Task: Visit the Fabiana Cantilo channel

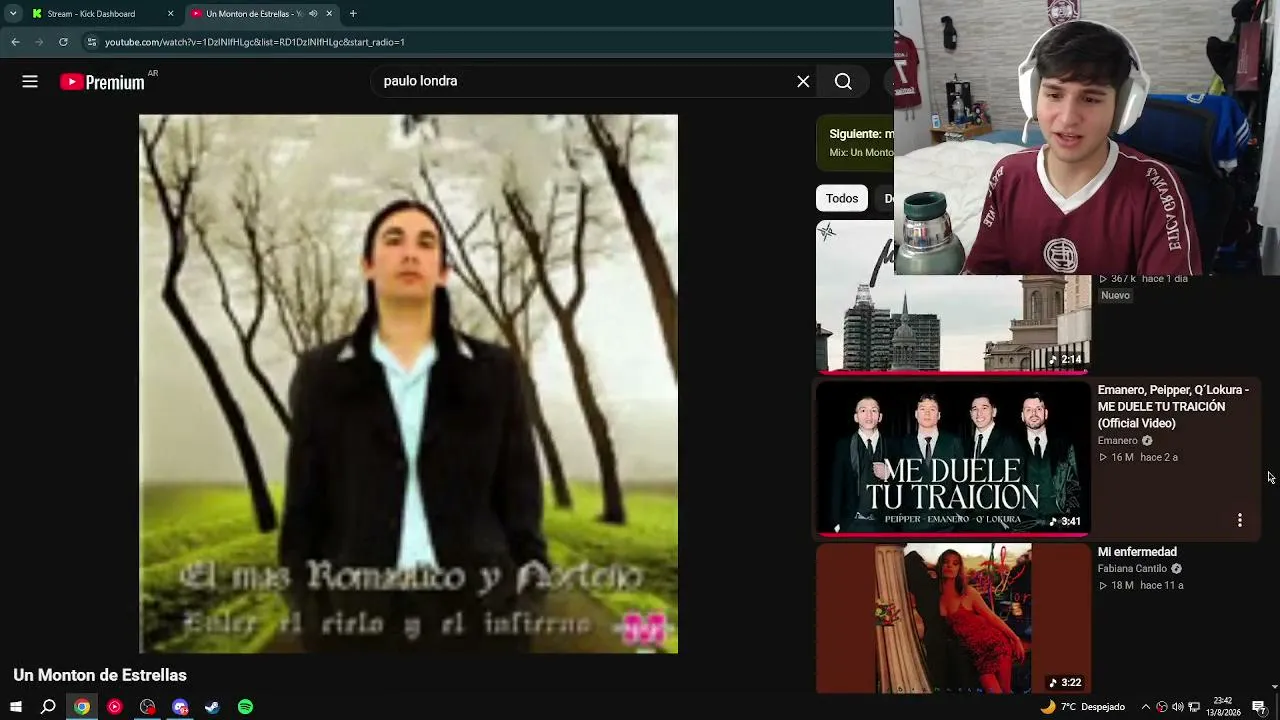Action: (x=1133, y=569)
